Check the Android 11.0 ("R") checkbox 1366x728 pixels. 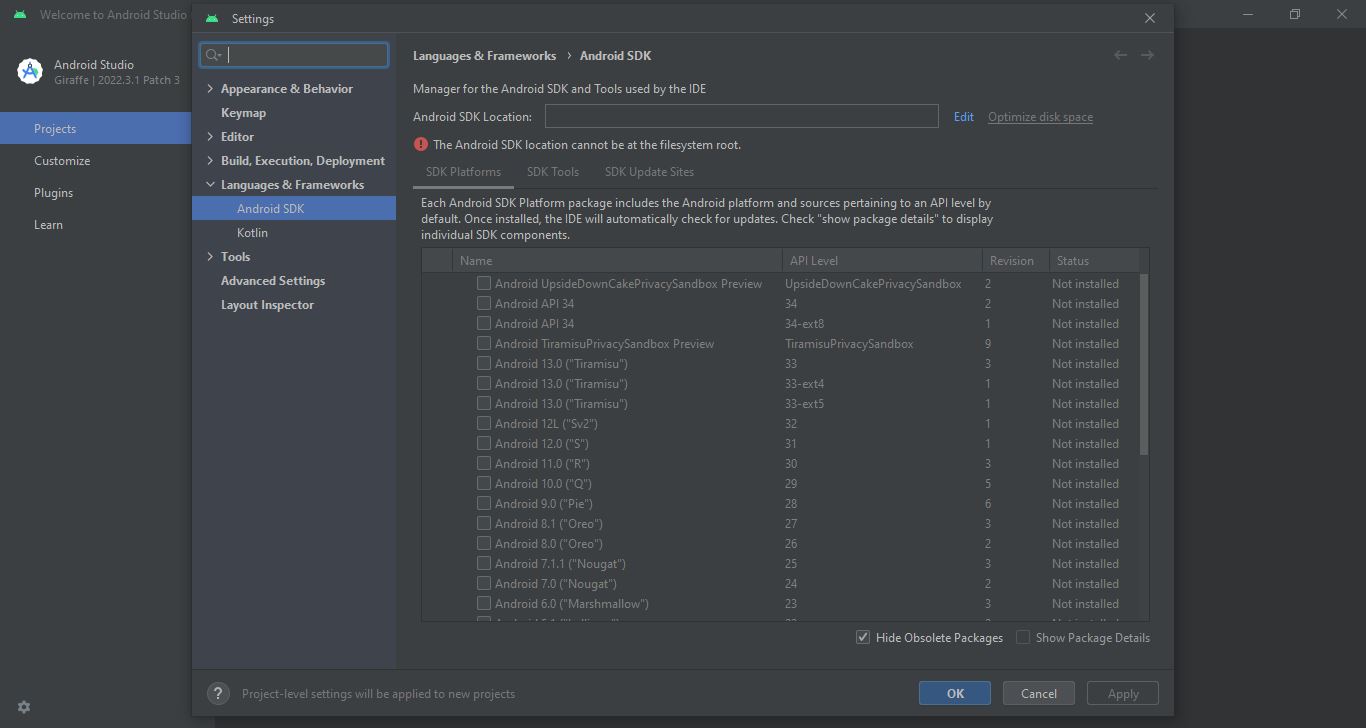(484, 463)
